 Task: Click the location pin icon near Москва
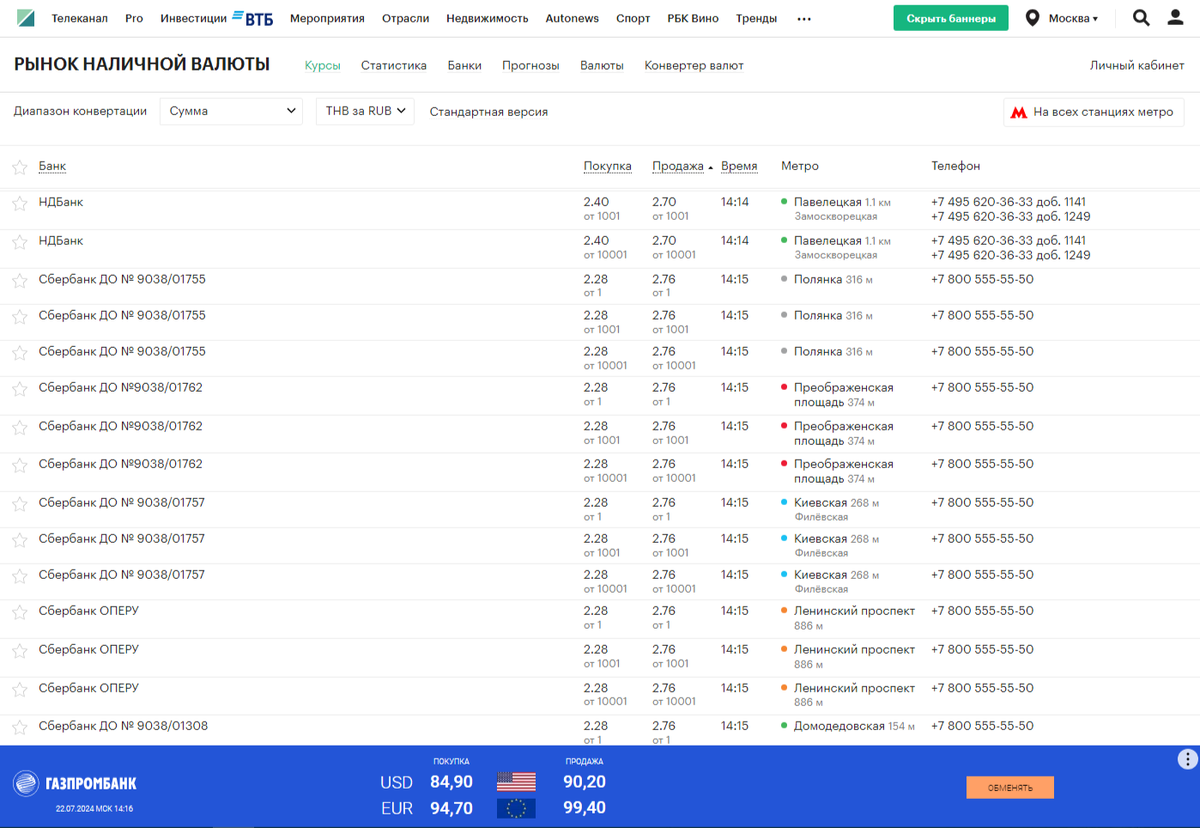click(x=1032, y=18)
